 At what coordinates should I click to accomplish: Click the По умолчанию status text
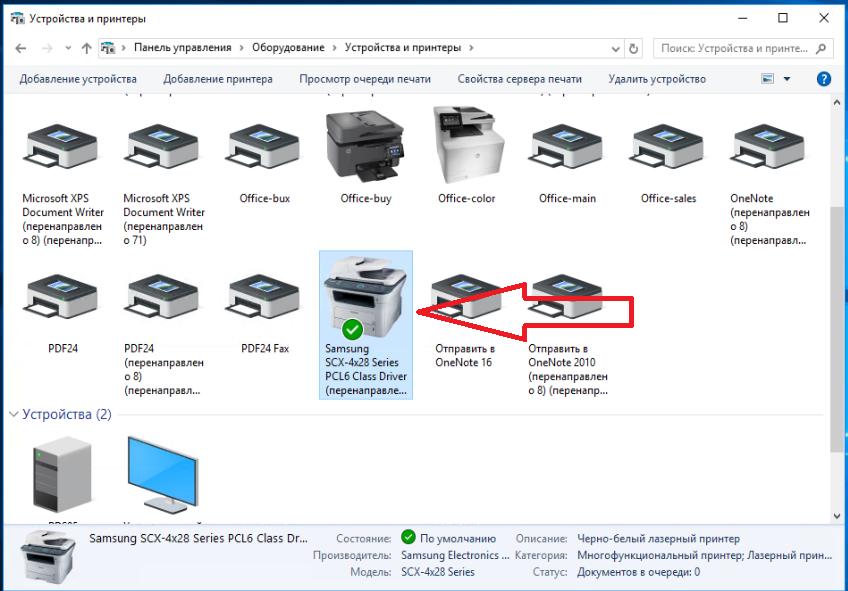point(458,539)
